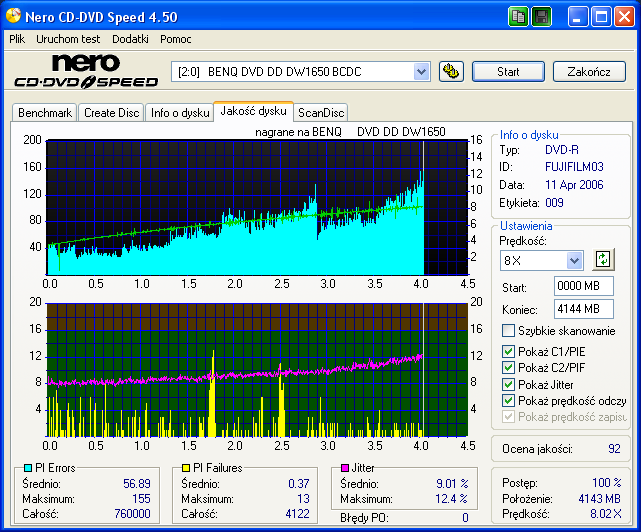
Task: Click the Koniec field 4144 MB
Action: point(584,309)
